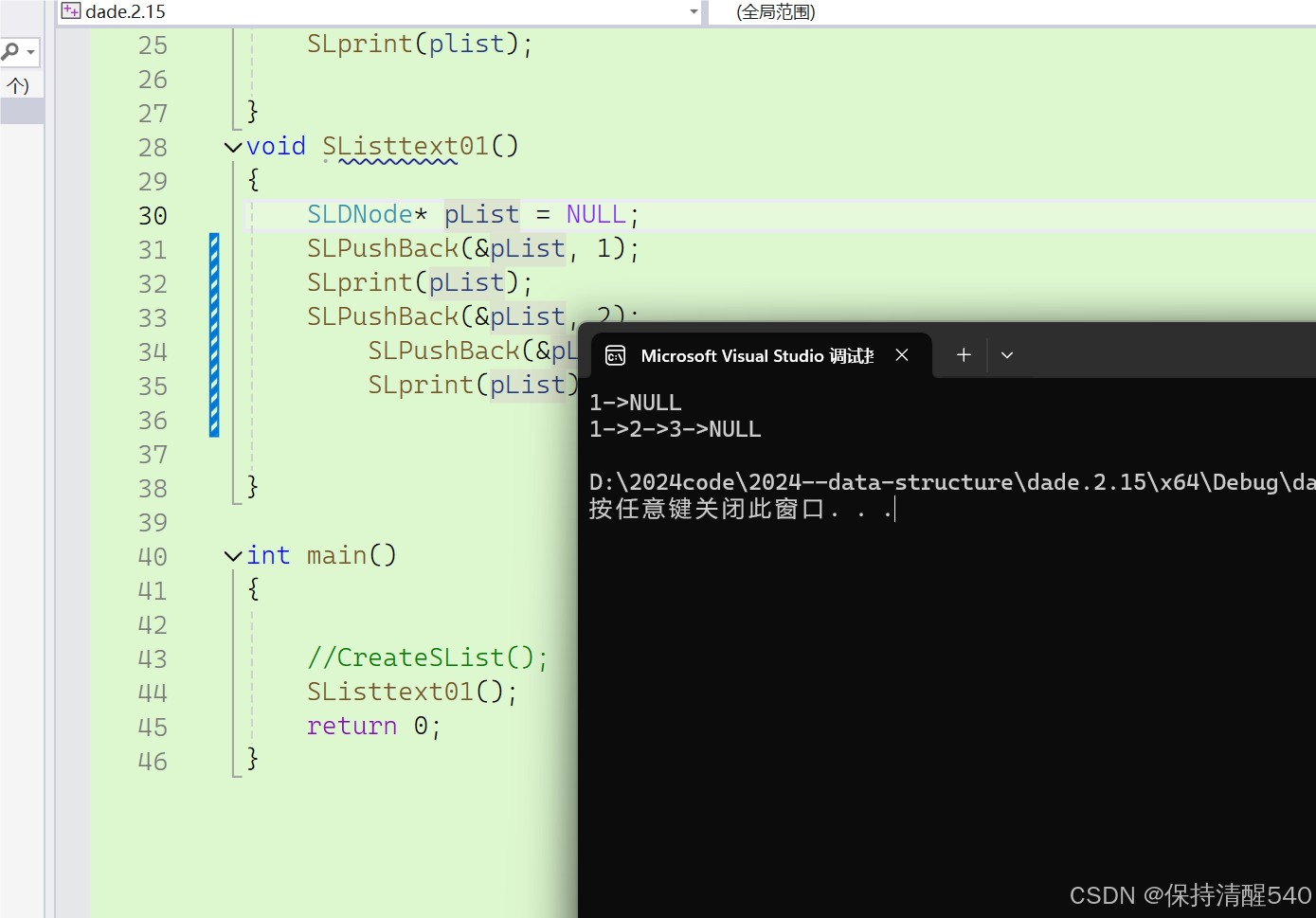This screenshot has width=1316, height=918.
Task: Click the 1->2->3->NULL console output line
Action: tap(676, 429)
